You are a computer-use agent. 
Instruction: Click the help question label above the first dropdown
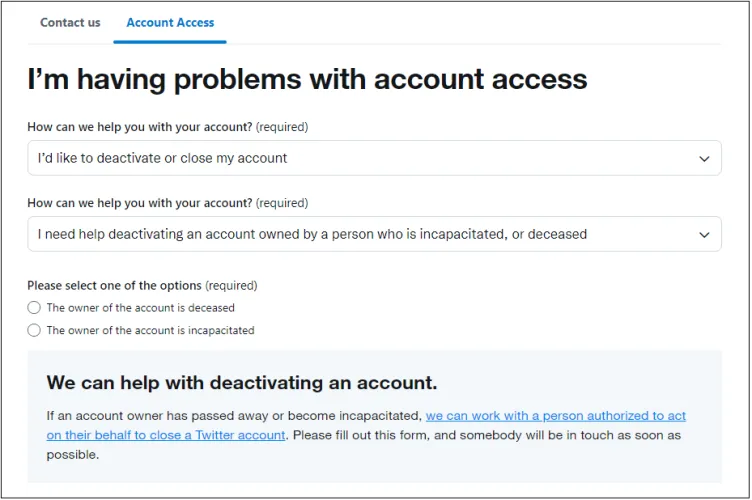tap(140, 127)
